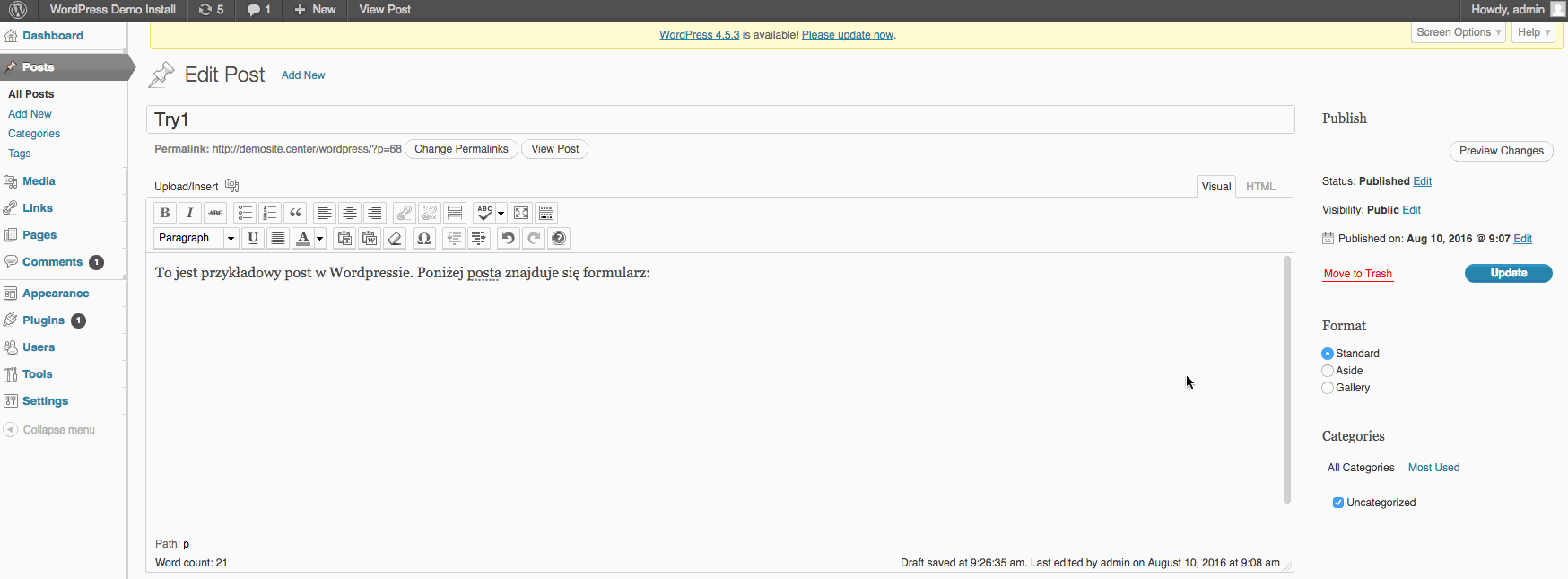Open spellchecker language dropdown arrow
1568x579 pixels.
501,213
